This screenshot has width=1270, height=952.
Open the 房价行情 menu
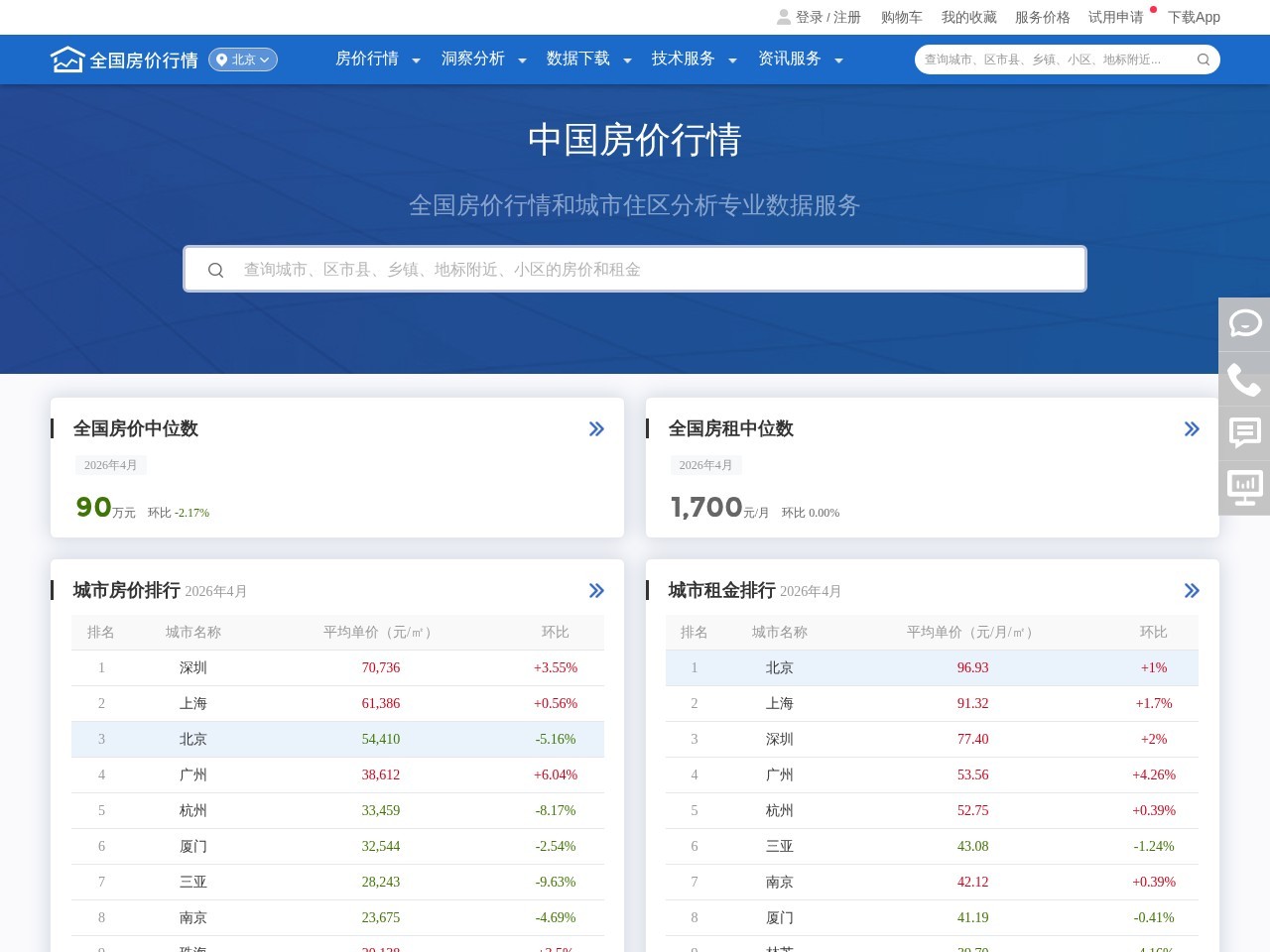coord(367,59)
